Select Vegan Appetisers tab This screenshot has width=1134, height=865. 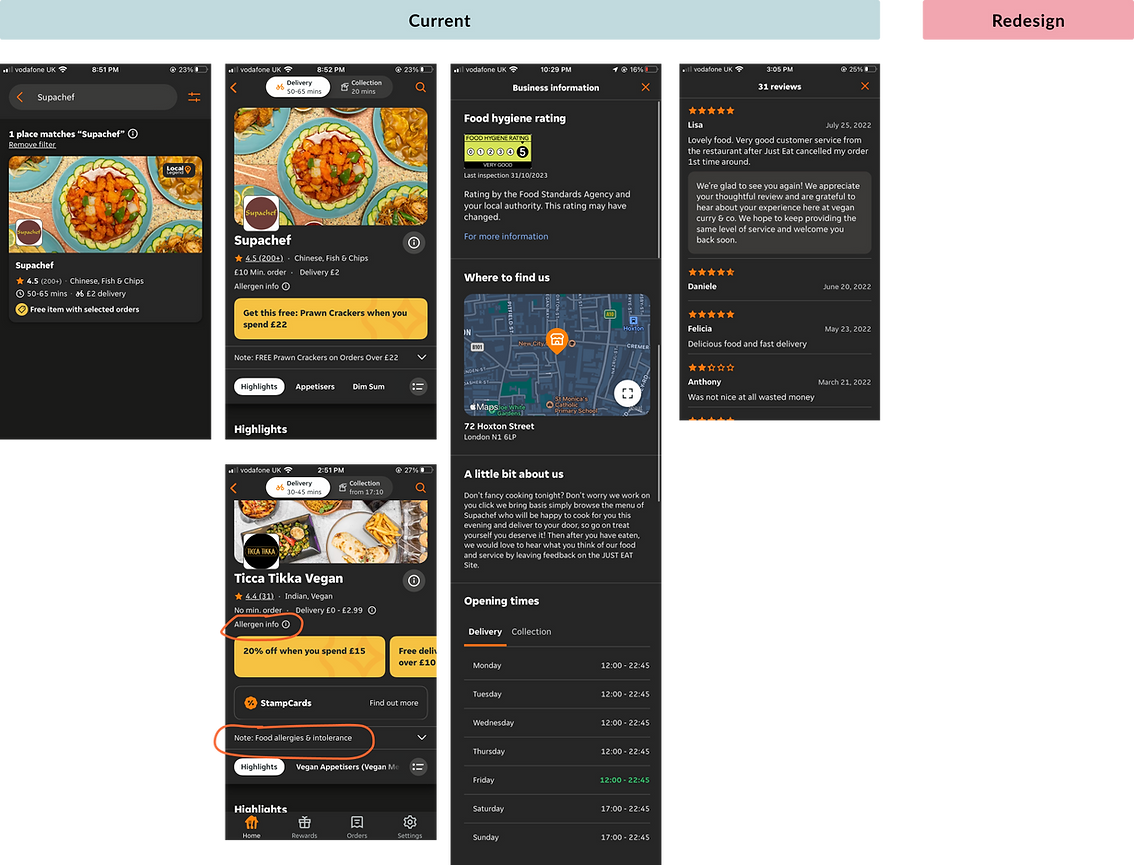tap(347, 767)
